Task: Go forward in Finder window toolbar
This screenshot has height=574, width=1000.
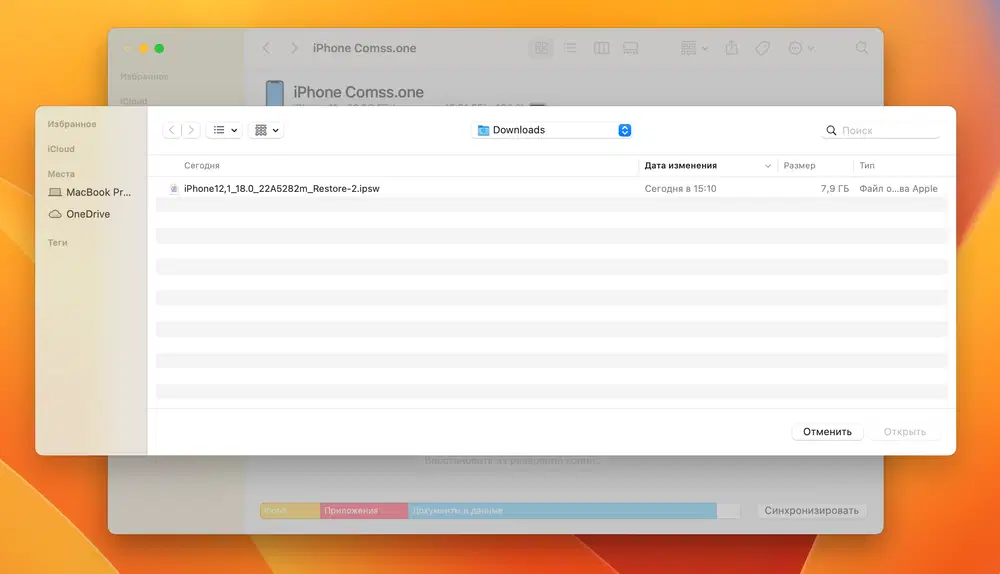Action: point(294,48)
